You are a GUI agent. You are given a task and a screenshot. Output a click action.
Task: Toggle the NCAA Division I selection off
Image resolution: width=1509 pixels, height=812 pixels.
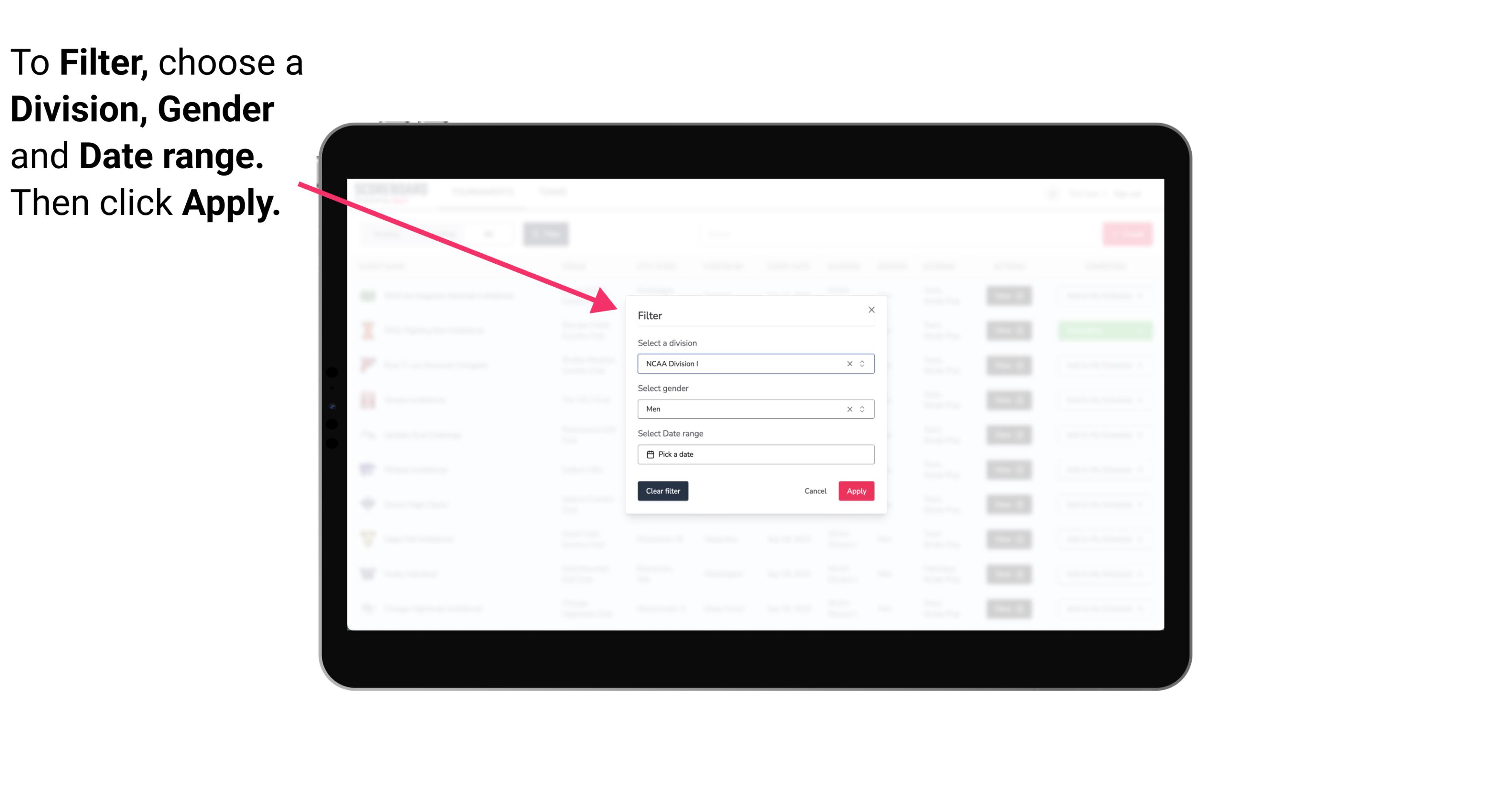click(x=848, y=363)
